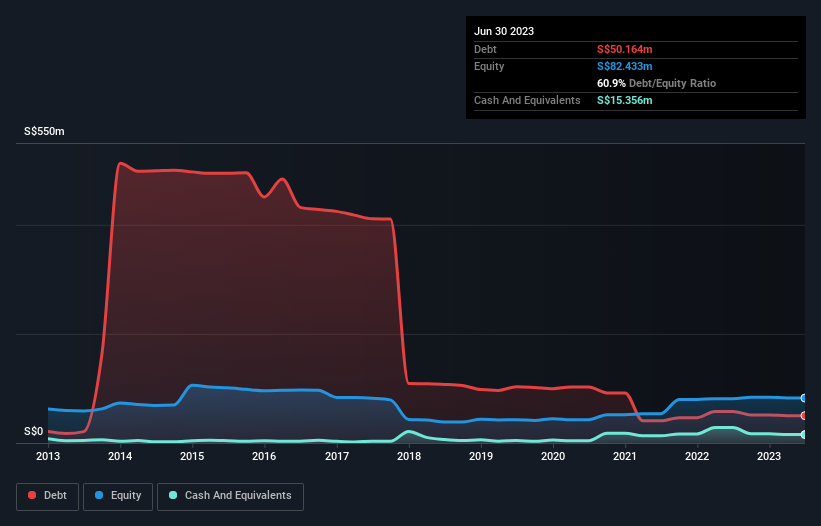Toggle the Debt legend button
The width and height of the screenshot is (821, 526).
pos(48,496)
